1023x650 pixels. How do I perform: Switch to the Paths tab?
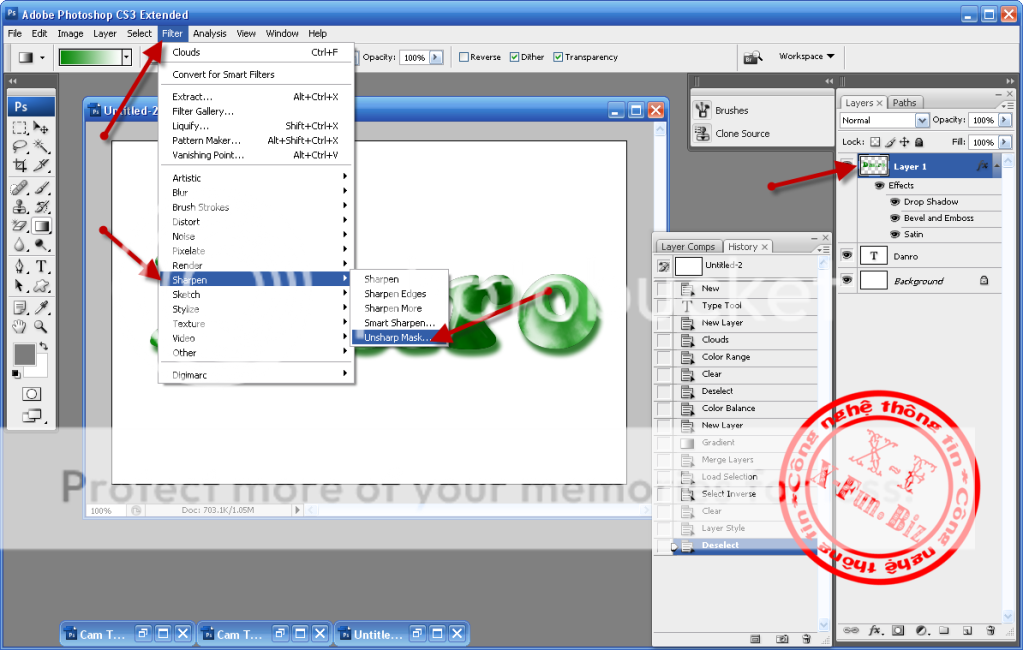pos(904,102)
